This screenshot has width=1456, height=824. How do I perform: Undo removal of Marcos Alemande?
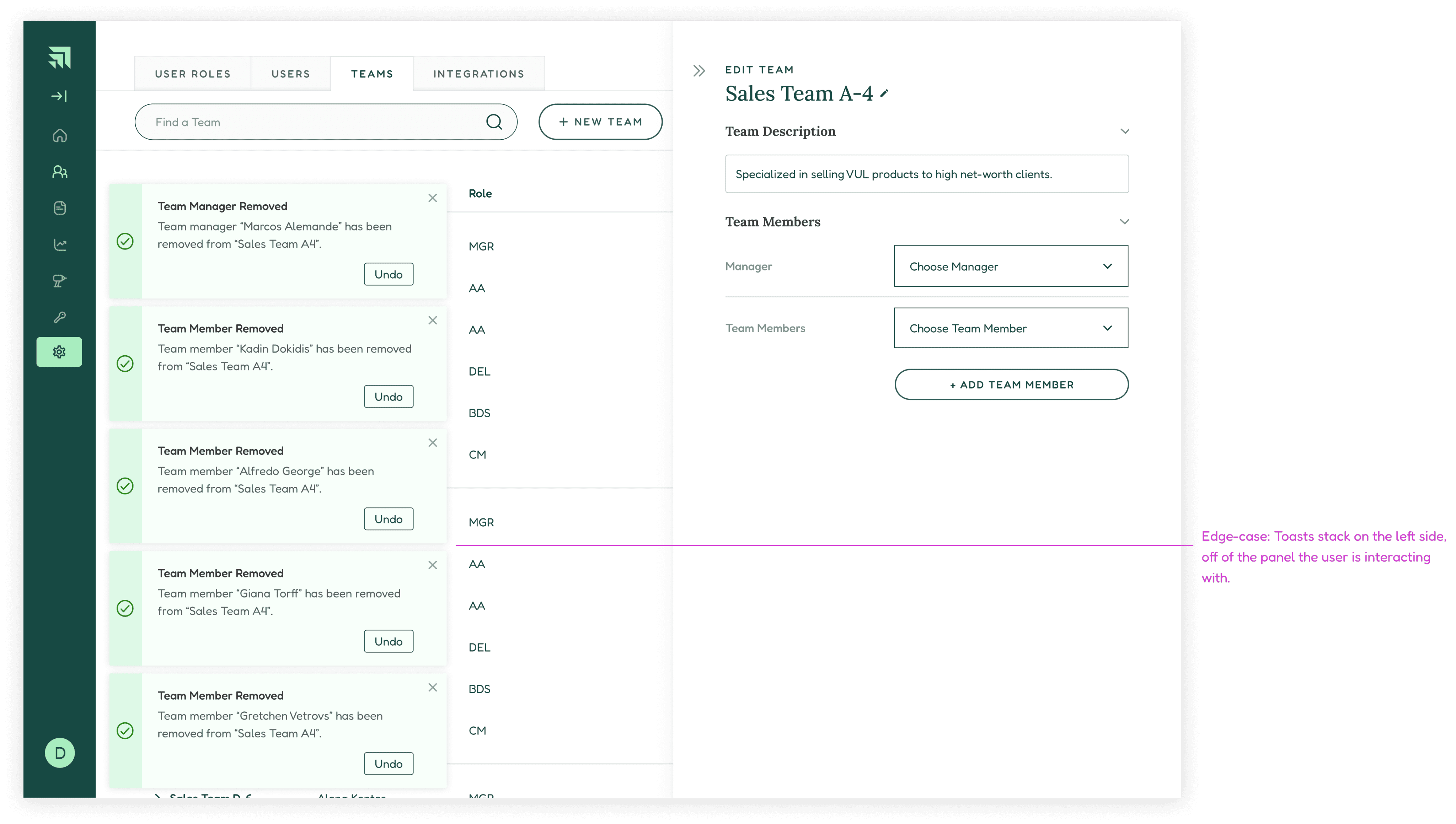(388, 274)
